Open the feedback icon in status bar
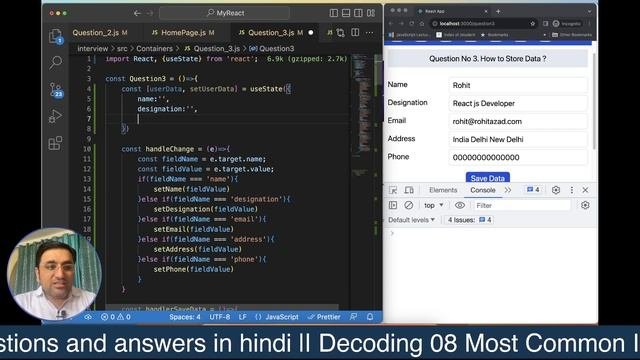 [353, 317]
